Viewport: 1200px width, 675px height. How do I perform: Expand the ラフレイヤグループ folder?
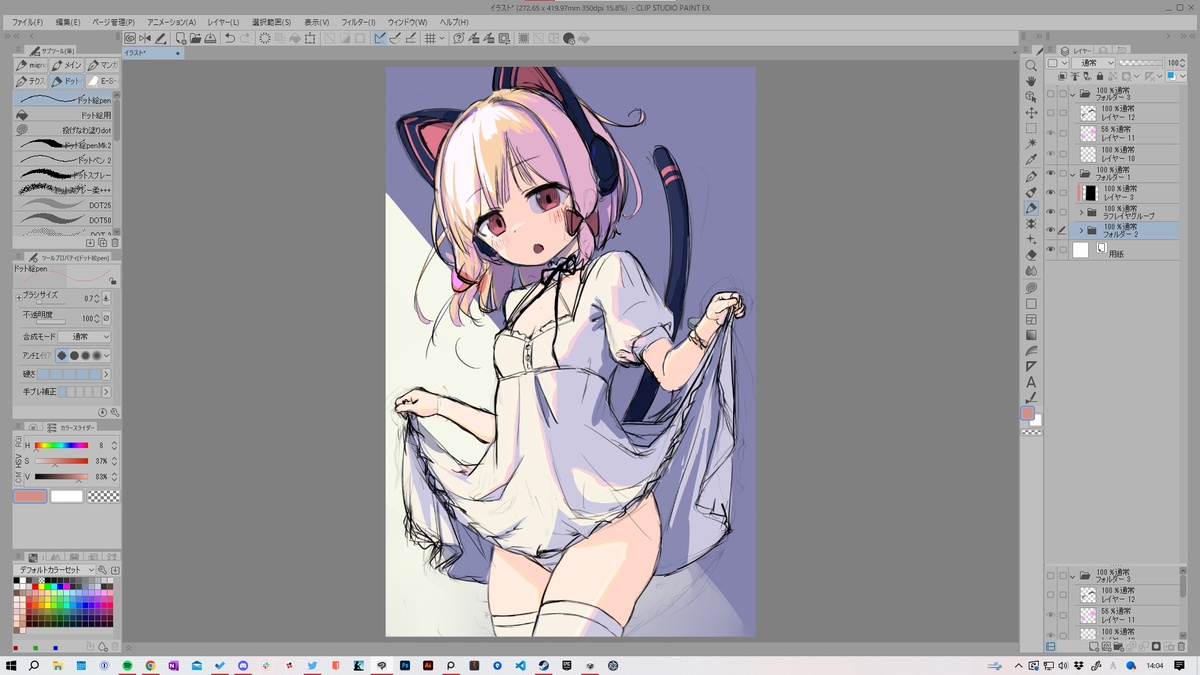click(1081, 213)
